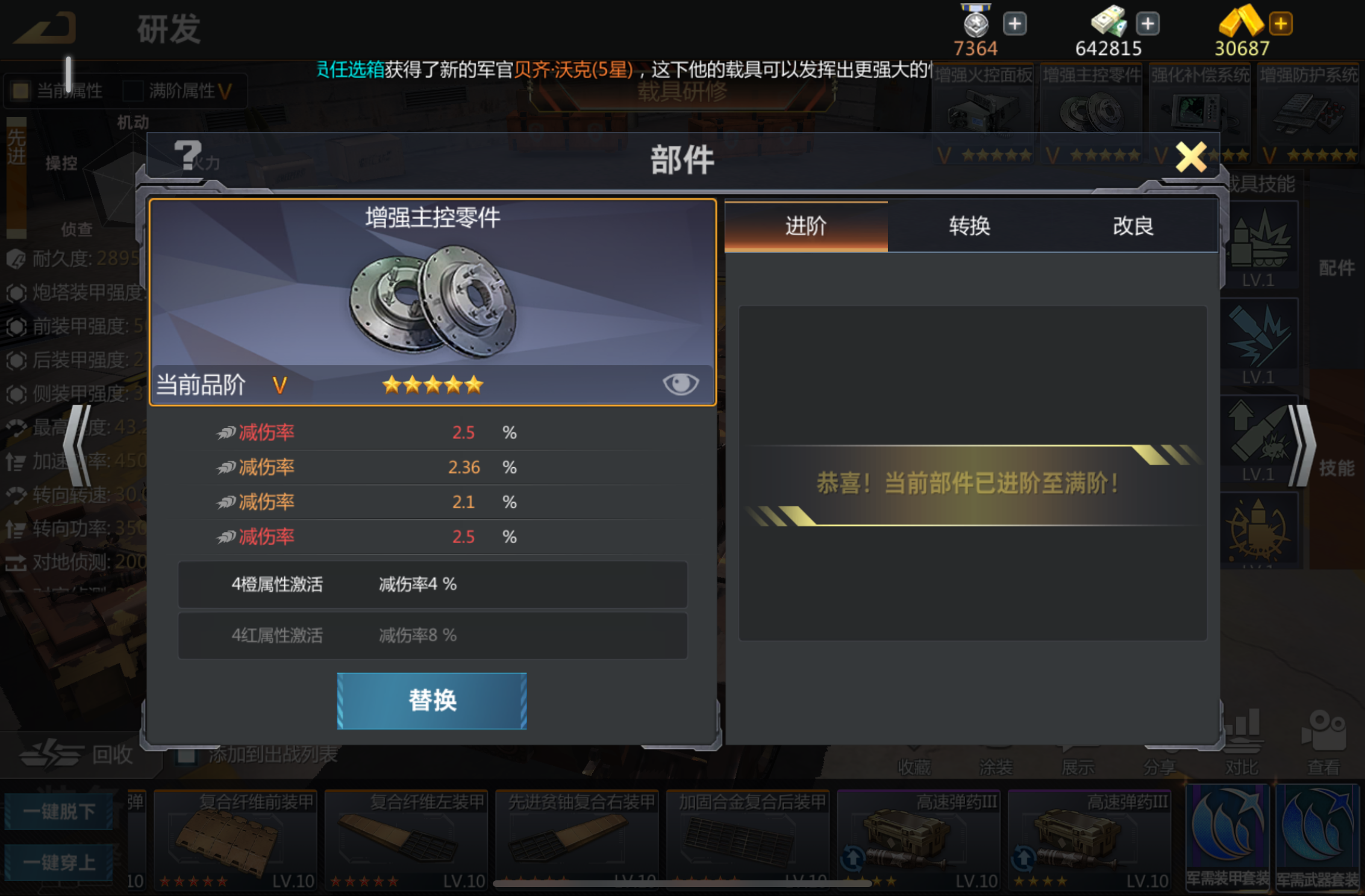Add cash with the plus icon
The width and height of the screenshot is (1365, 896).
(x=1148, y=24)
